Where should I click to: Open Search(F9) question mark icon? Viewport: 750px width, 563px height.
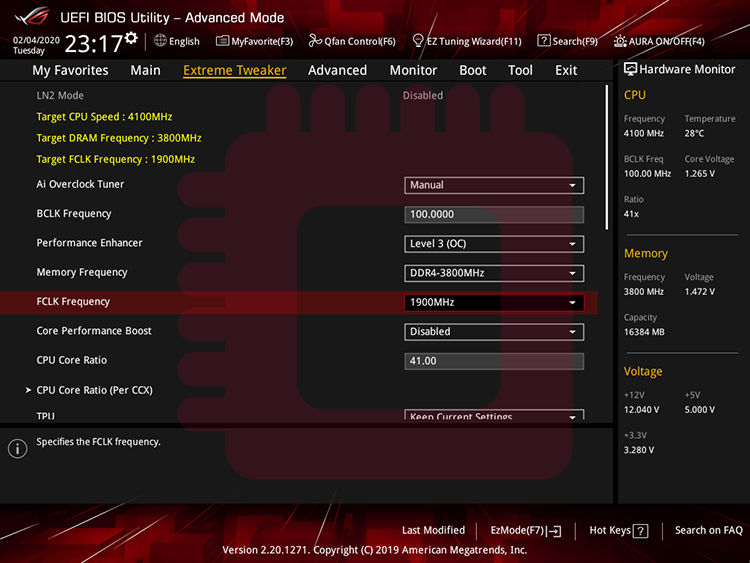click(544, 41)
